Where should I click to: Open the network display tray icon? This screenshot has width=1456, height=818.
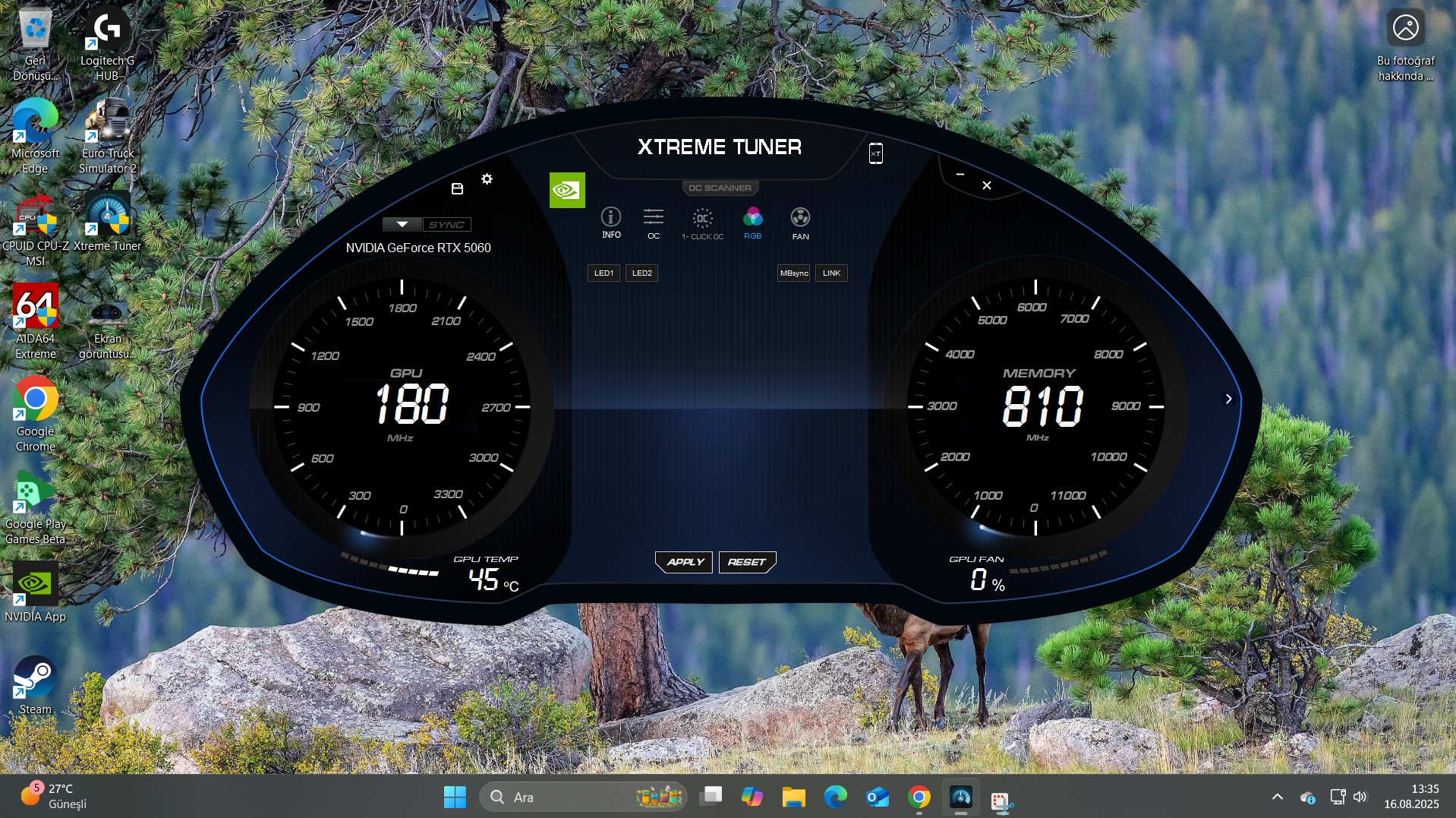pyautogui.click(x=1338, y=797)
